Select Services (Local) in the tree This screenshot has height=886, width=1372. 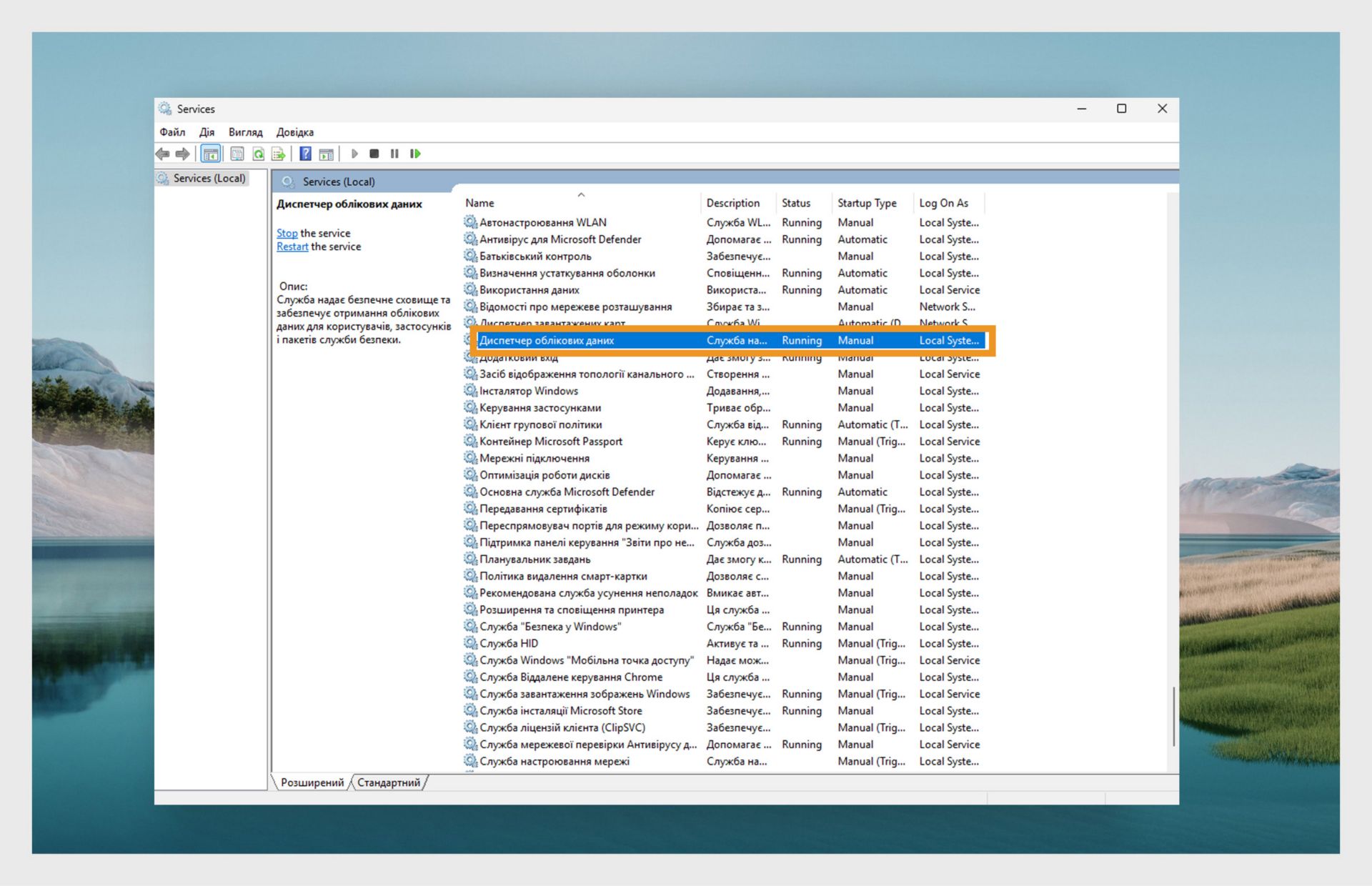click(209, 179)
